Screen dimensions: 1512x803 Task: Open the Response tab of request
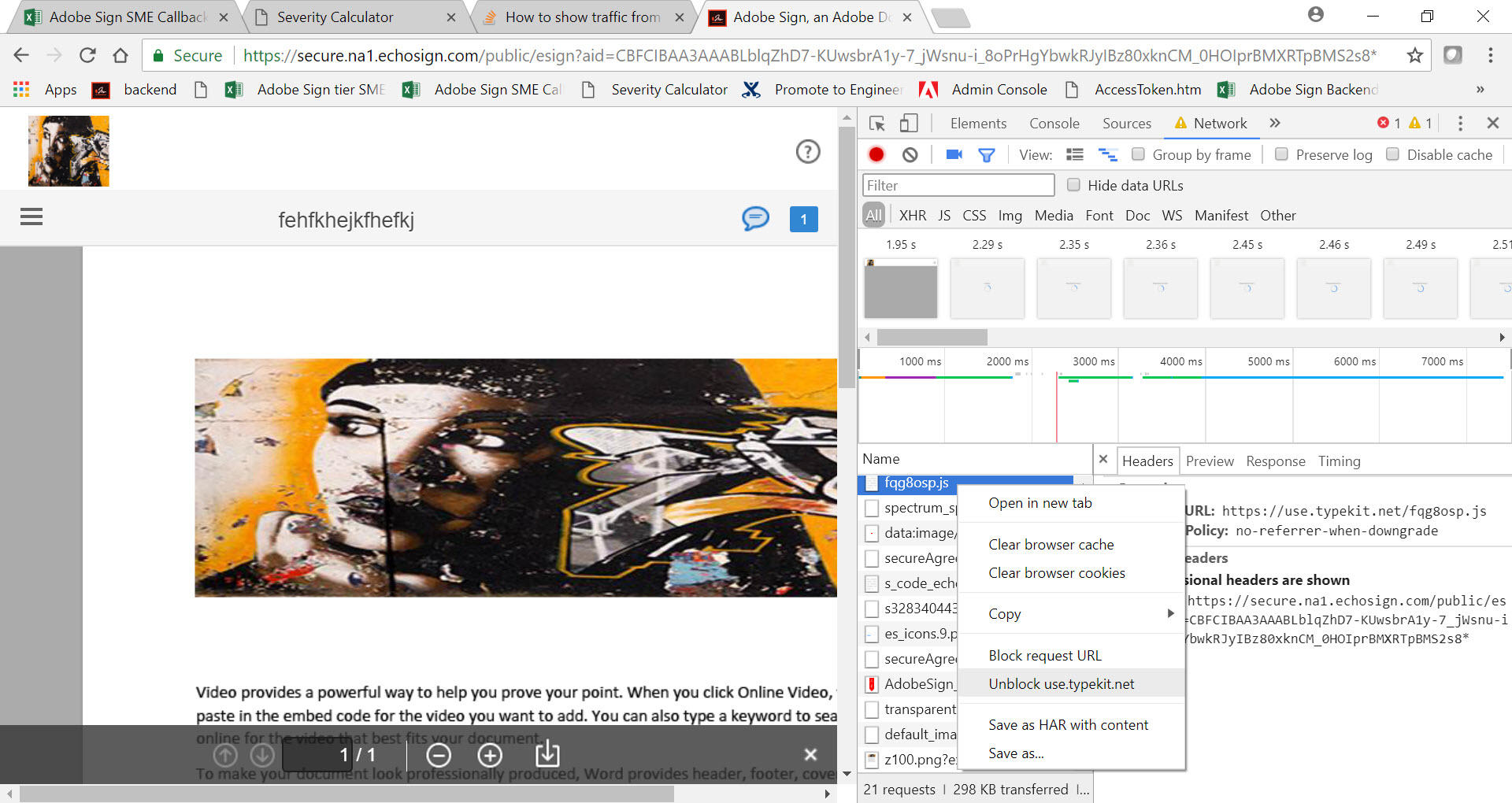pyautogui.click(x=1275, y=461)
